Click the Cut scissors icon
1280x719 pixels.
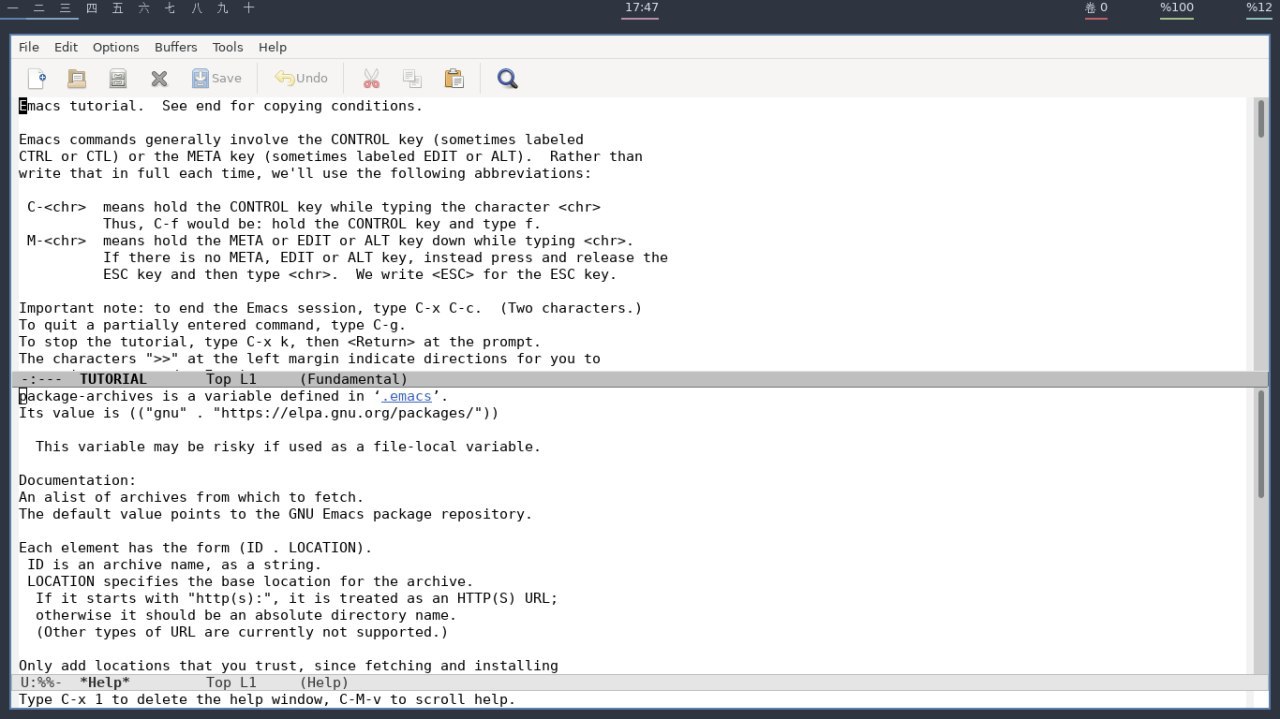point(371,78)
